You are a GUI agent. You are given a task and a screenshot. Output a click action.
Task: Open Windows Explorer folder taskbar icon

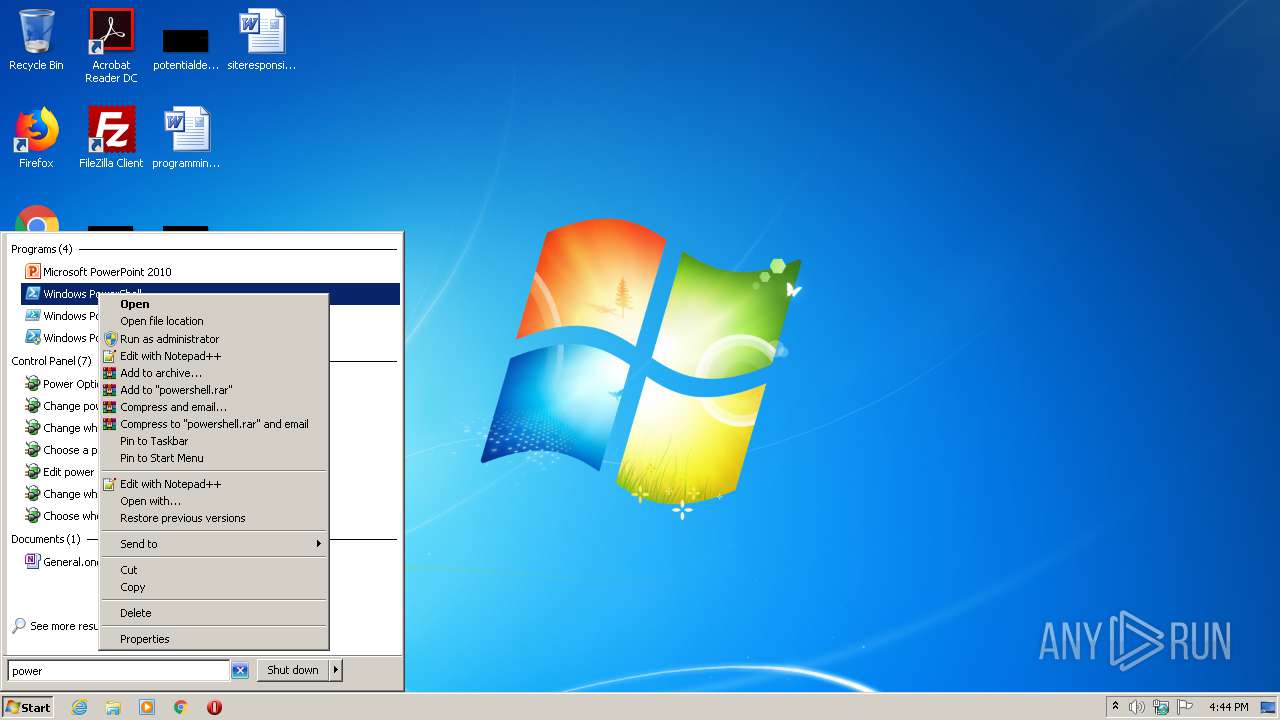[x=113, y=707]
